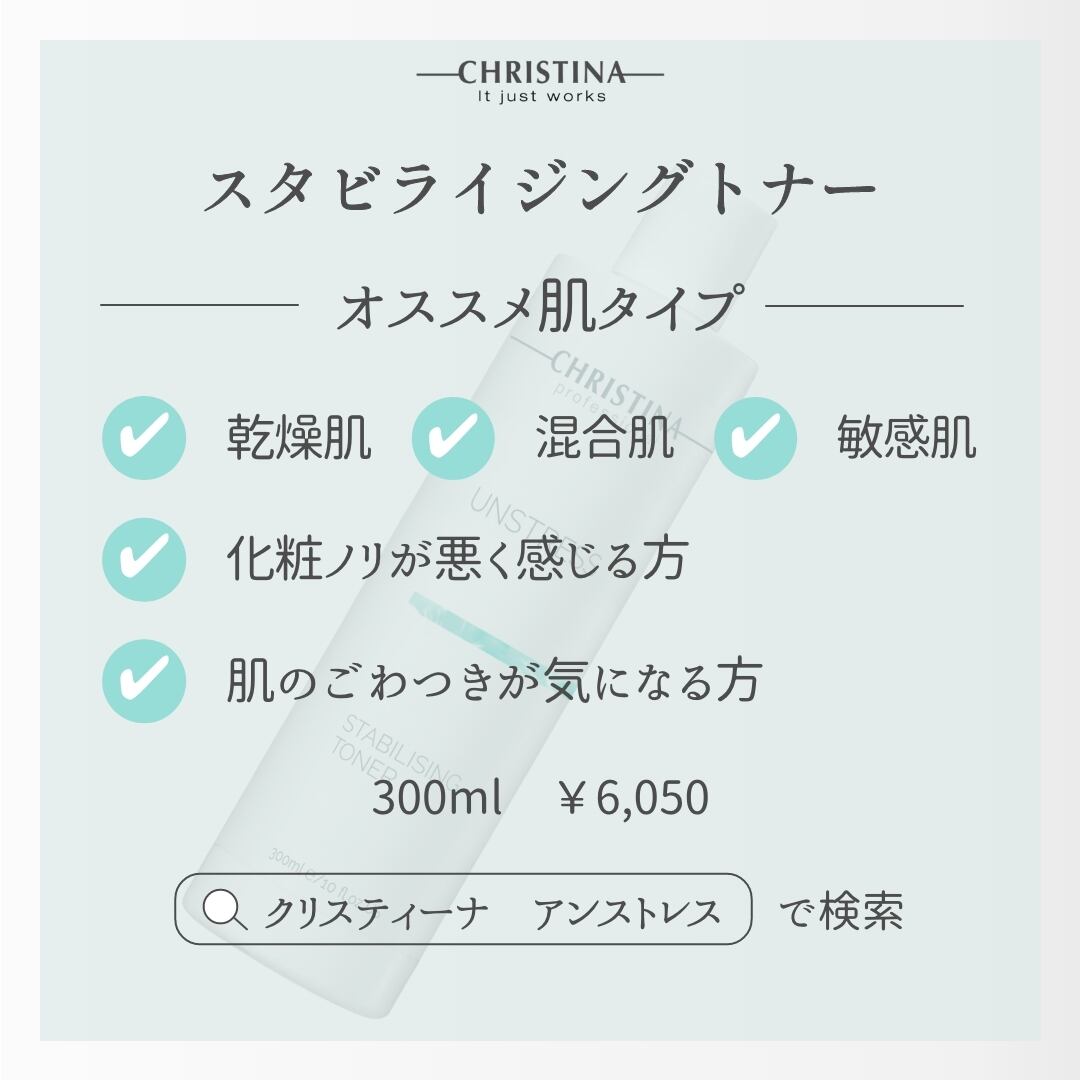This screenshot has width=1080, height=1080.
Task: Uncheck the circle next to 化粧ノリが悪く感じる方
Action: click(144, 559)
